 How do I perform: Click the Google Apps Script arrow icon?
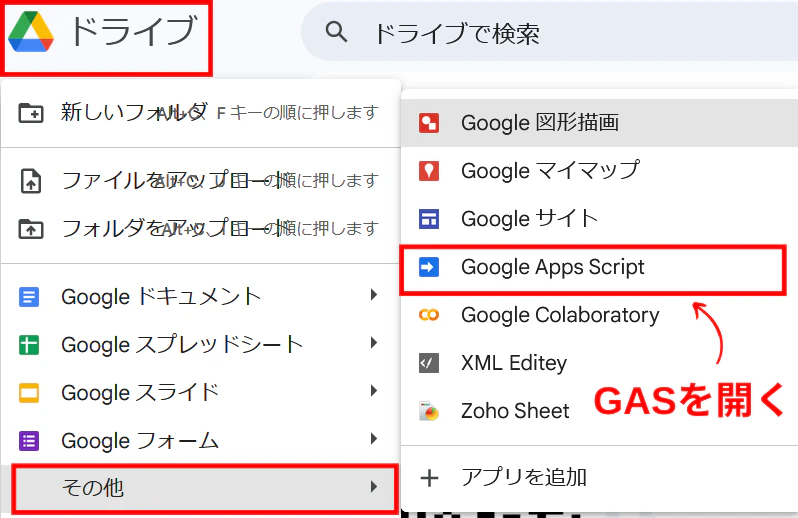tap(429, 267)
